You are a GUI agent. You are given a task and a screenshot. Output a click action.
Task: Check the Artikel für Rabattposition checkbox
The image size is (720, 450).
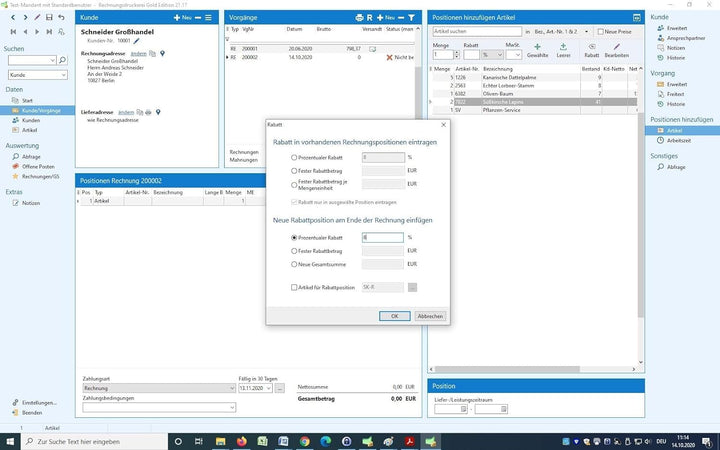click(x=293, y=287)
